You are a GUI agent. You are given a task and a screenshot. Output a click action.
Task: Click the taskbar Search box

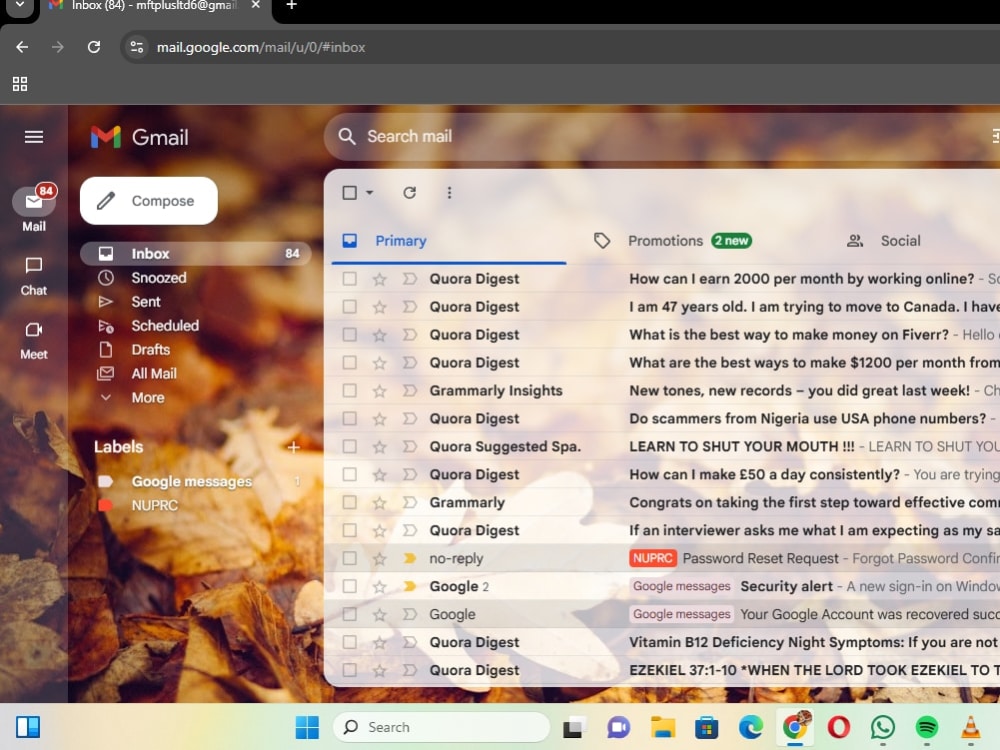(441, 727)
